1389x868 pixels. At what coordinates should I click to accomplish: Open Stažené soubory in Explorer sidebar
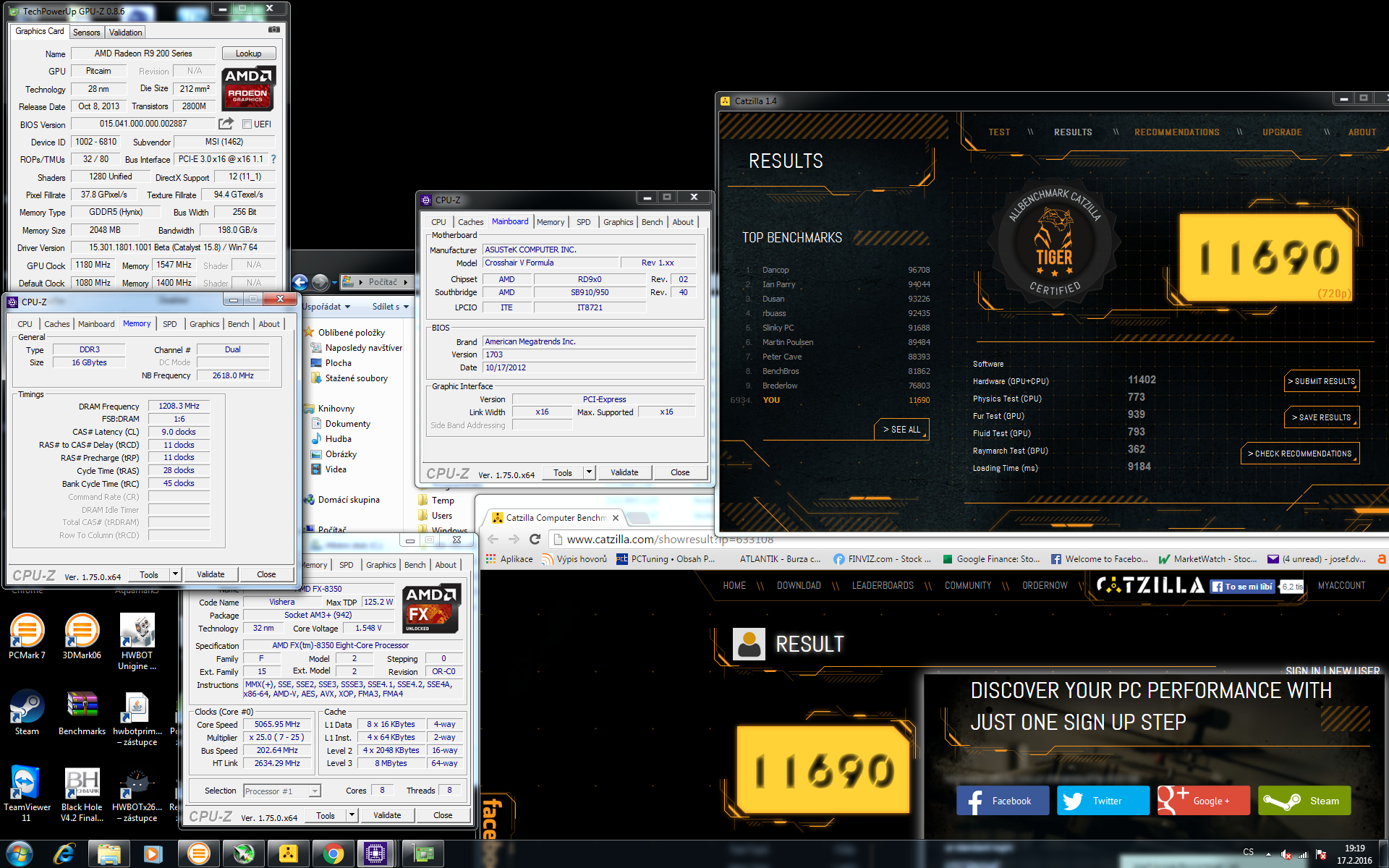(x=357, y=378)
